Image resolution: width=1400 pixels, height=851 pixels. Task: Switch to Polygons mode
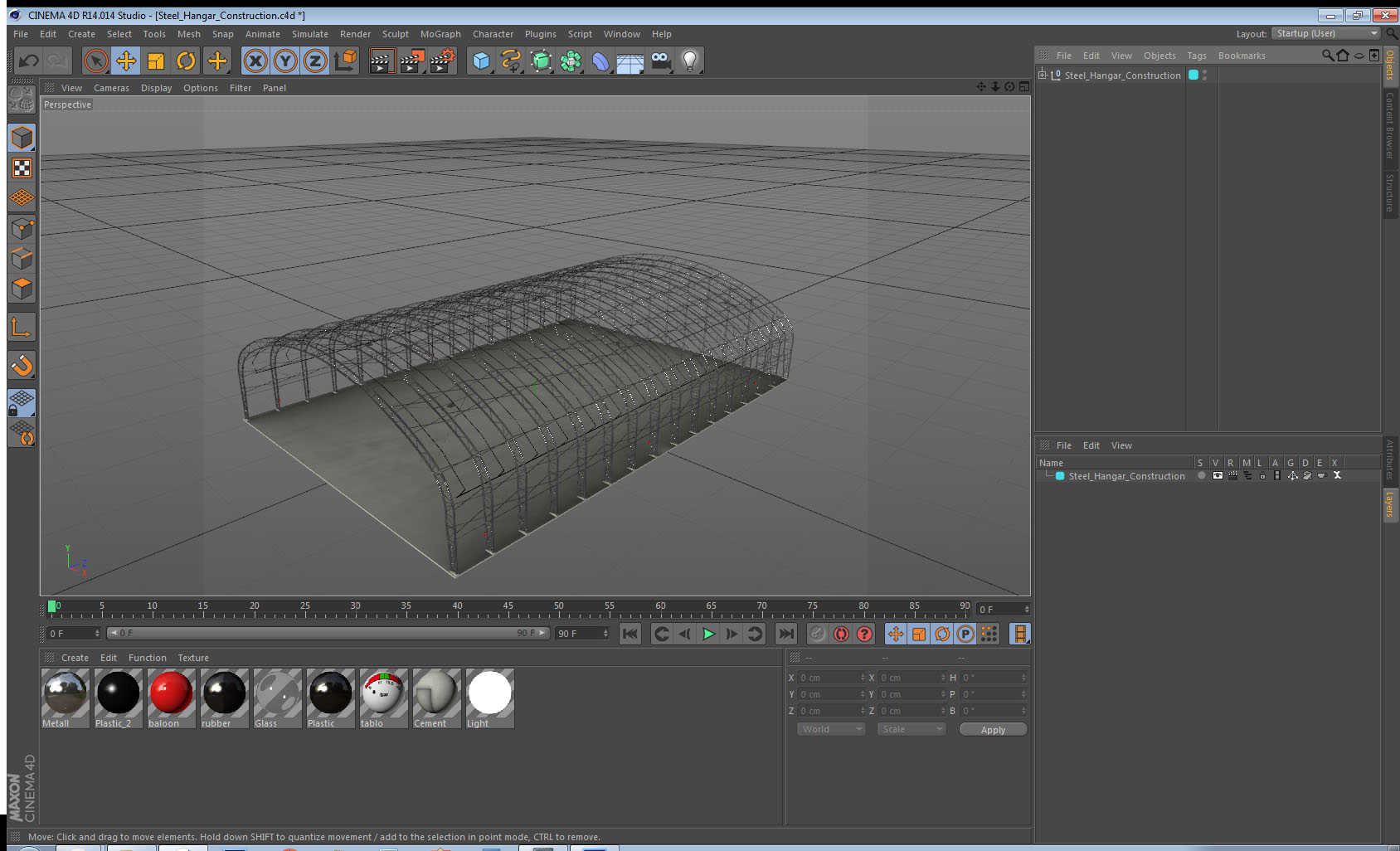pyautogui.click(x=22, y=289)
